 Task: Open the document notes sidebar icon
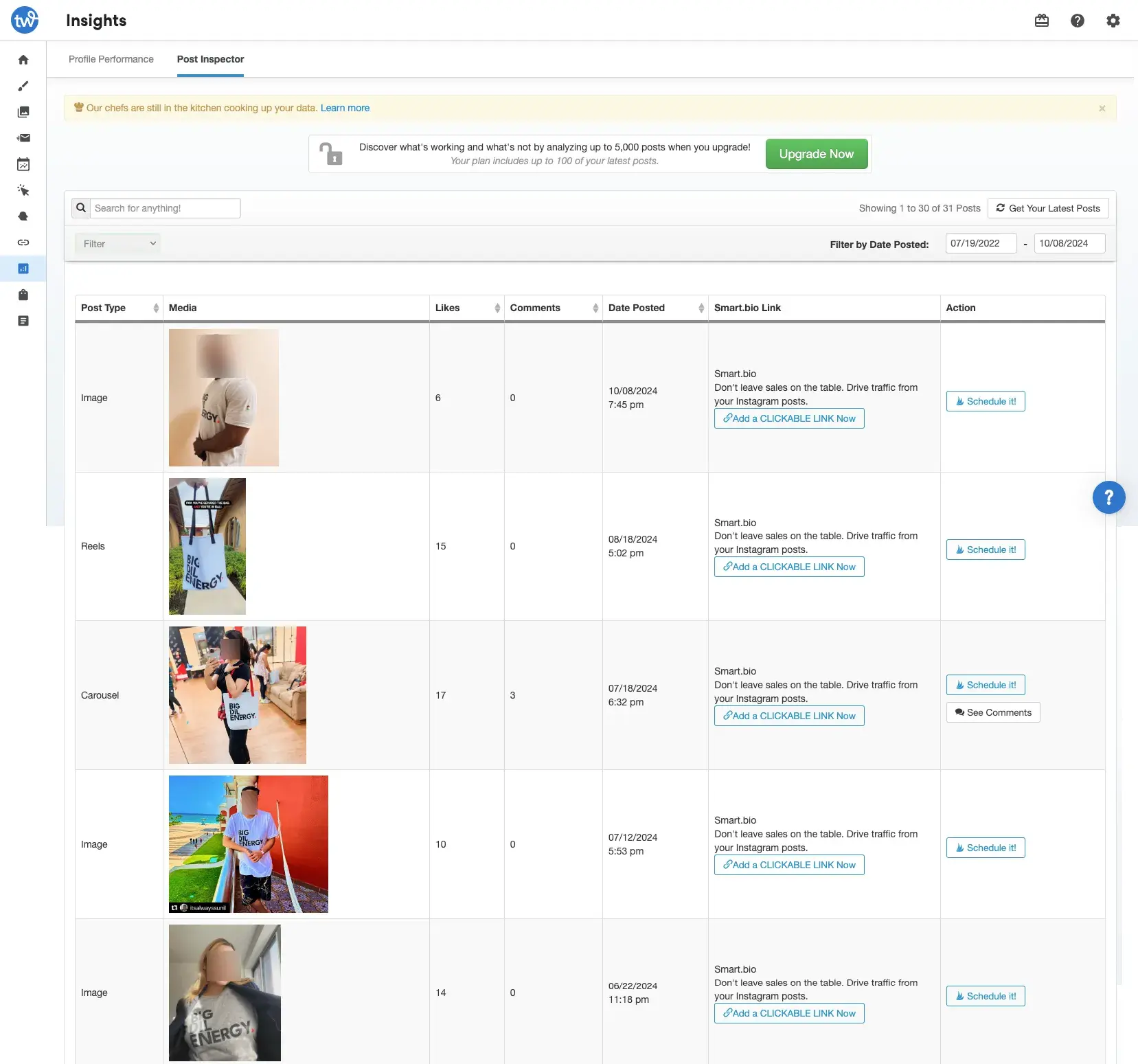click(23, 321)
